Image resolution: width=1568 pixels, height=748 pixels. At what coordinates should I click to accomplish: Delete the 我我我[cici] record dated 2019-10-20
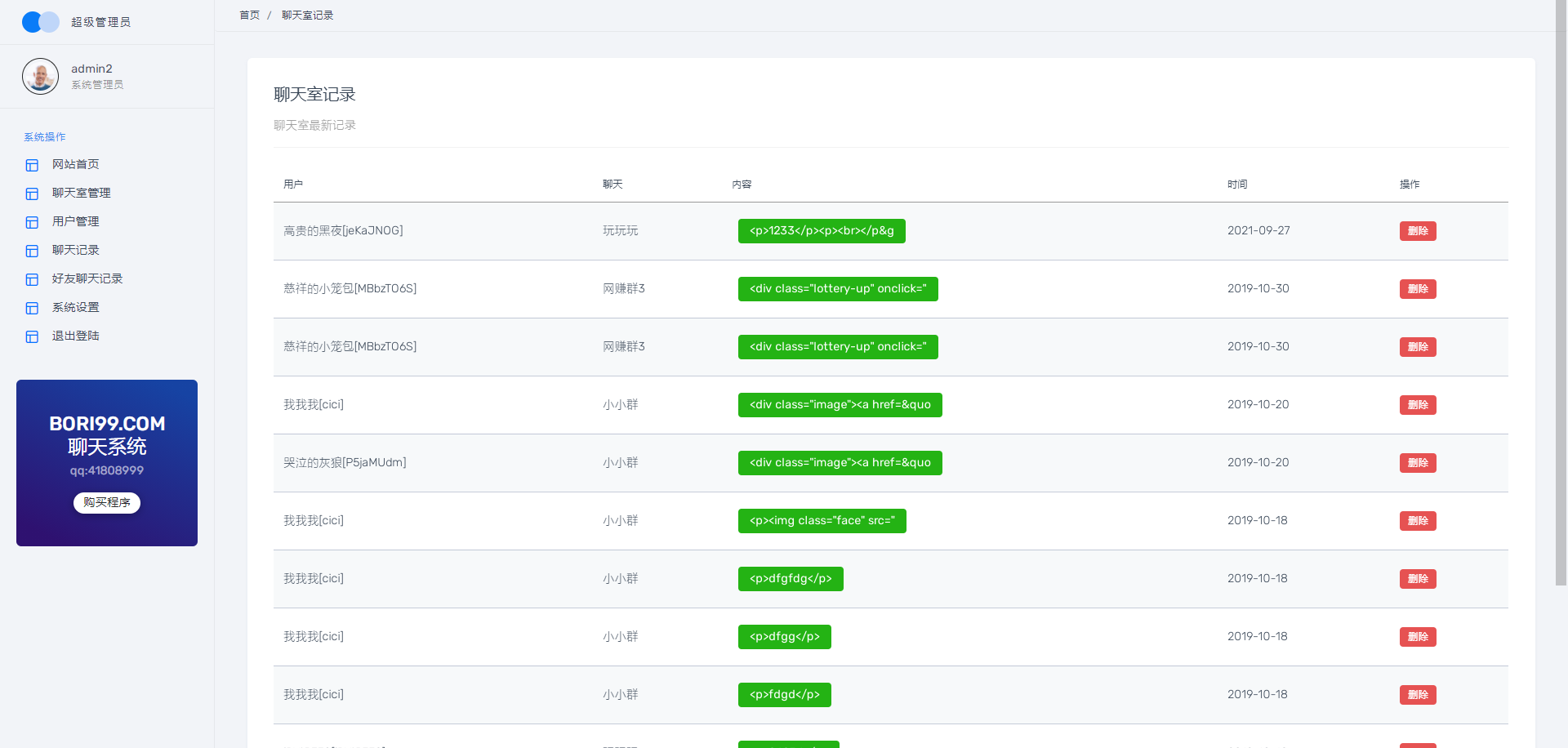1418,405
